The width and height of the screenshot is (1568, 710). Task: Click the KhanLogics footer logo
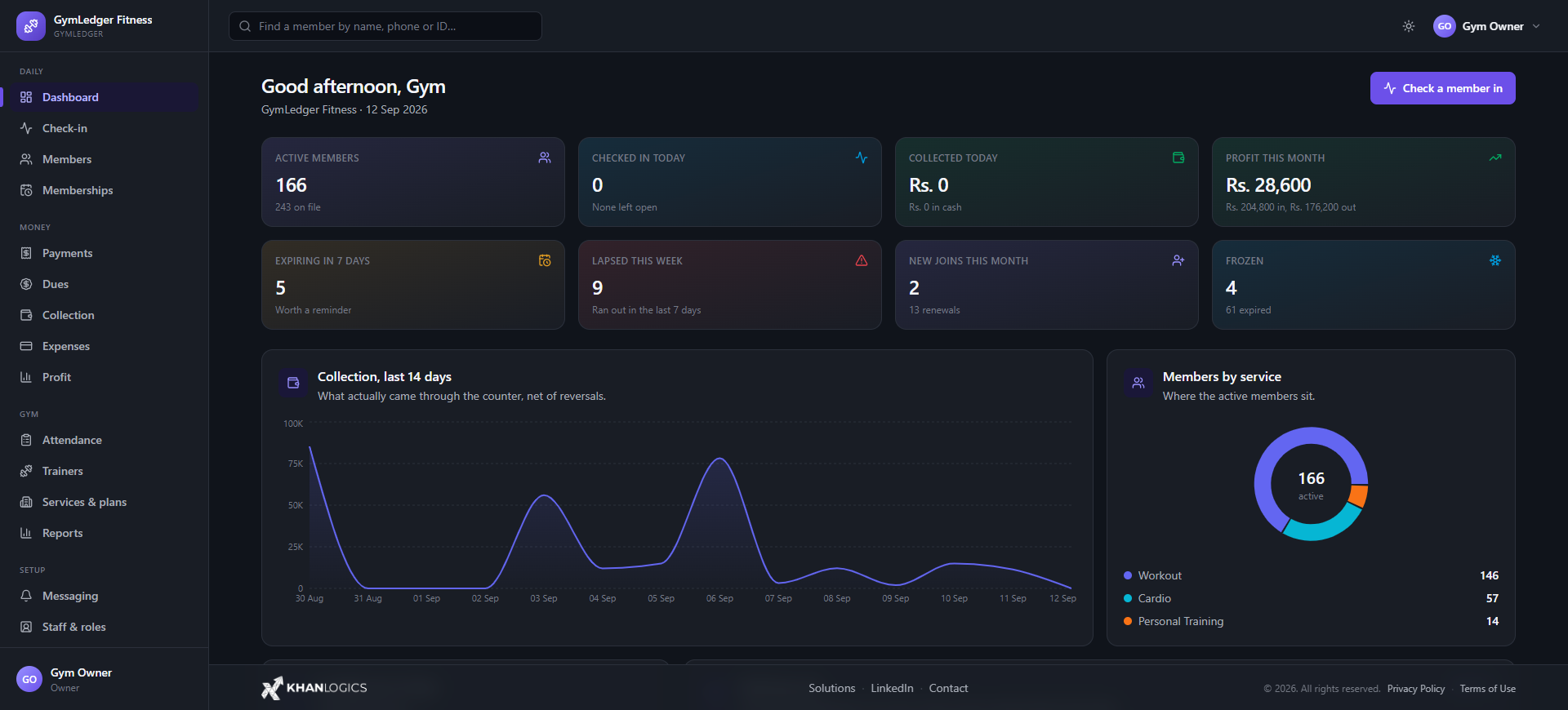314,688
